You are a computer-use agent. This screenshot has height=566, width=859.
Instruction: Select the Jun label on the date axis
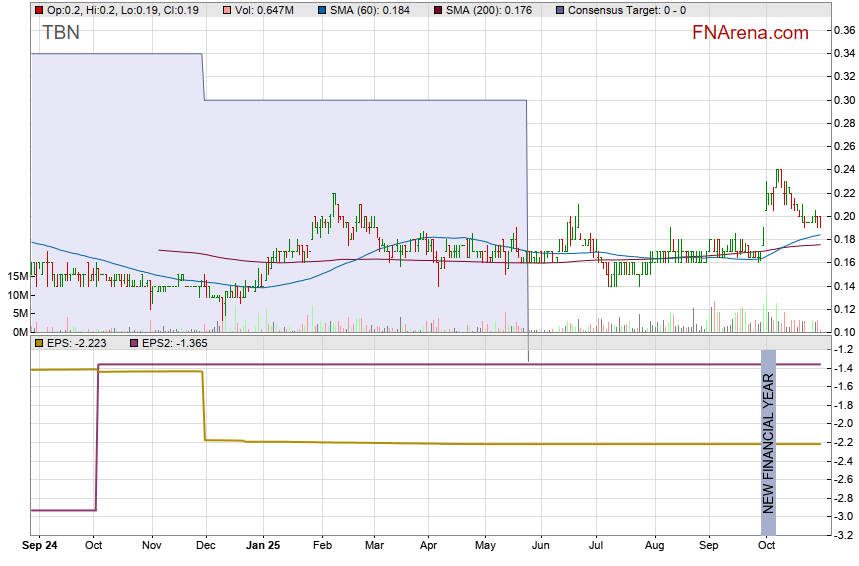pos(541,547)
